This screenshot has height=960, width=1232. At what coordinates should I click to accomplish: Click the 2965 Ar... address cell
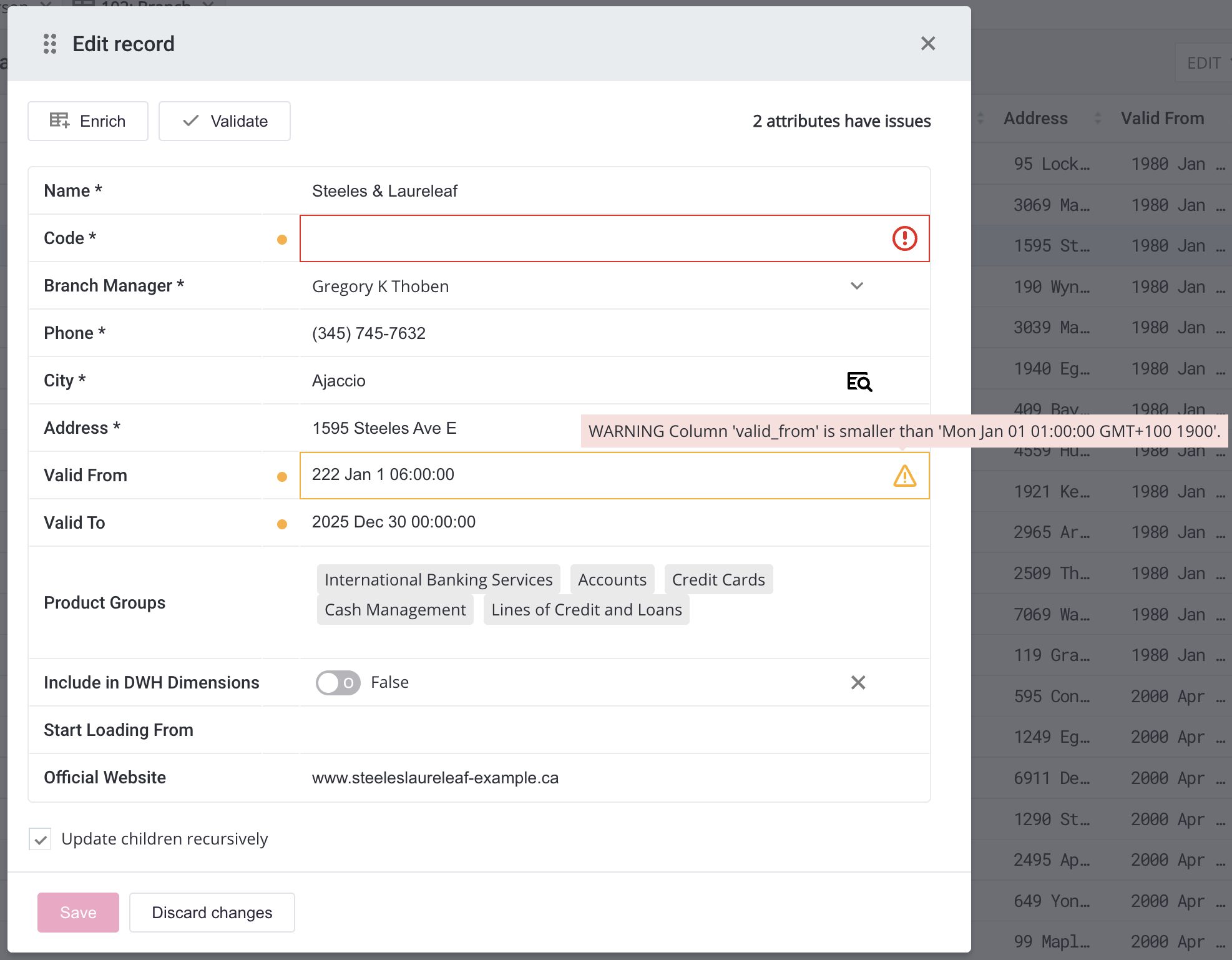[1052, 532]
